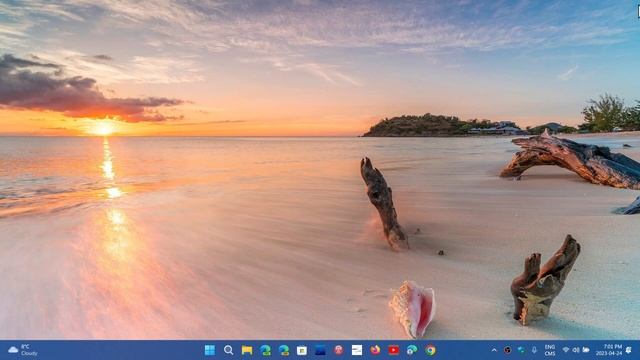The width and height of the screenshot is (640, 360).
Task: Launch Google Chrome from the taskbar
Action: pos(431,350)
